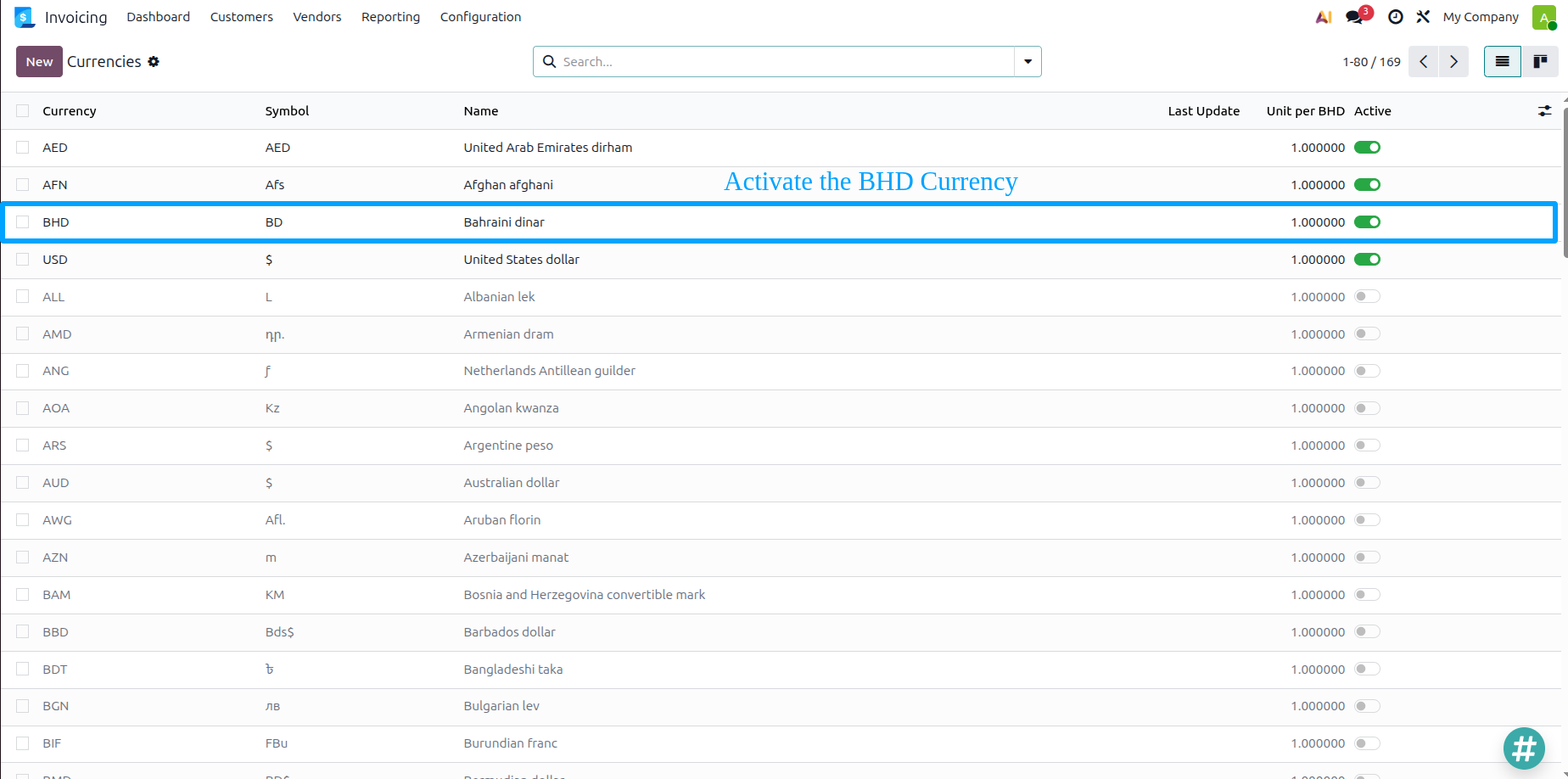This screenshot has width=1568, height=779.
Task: Go to previous page of currencies
Action: tap(1423, 62)
